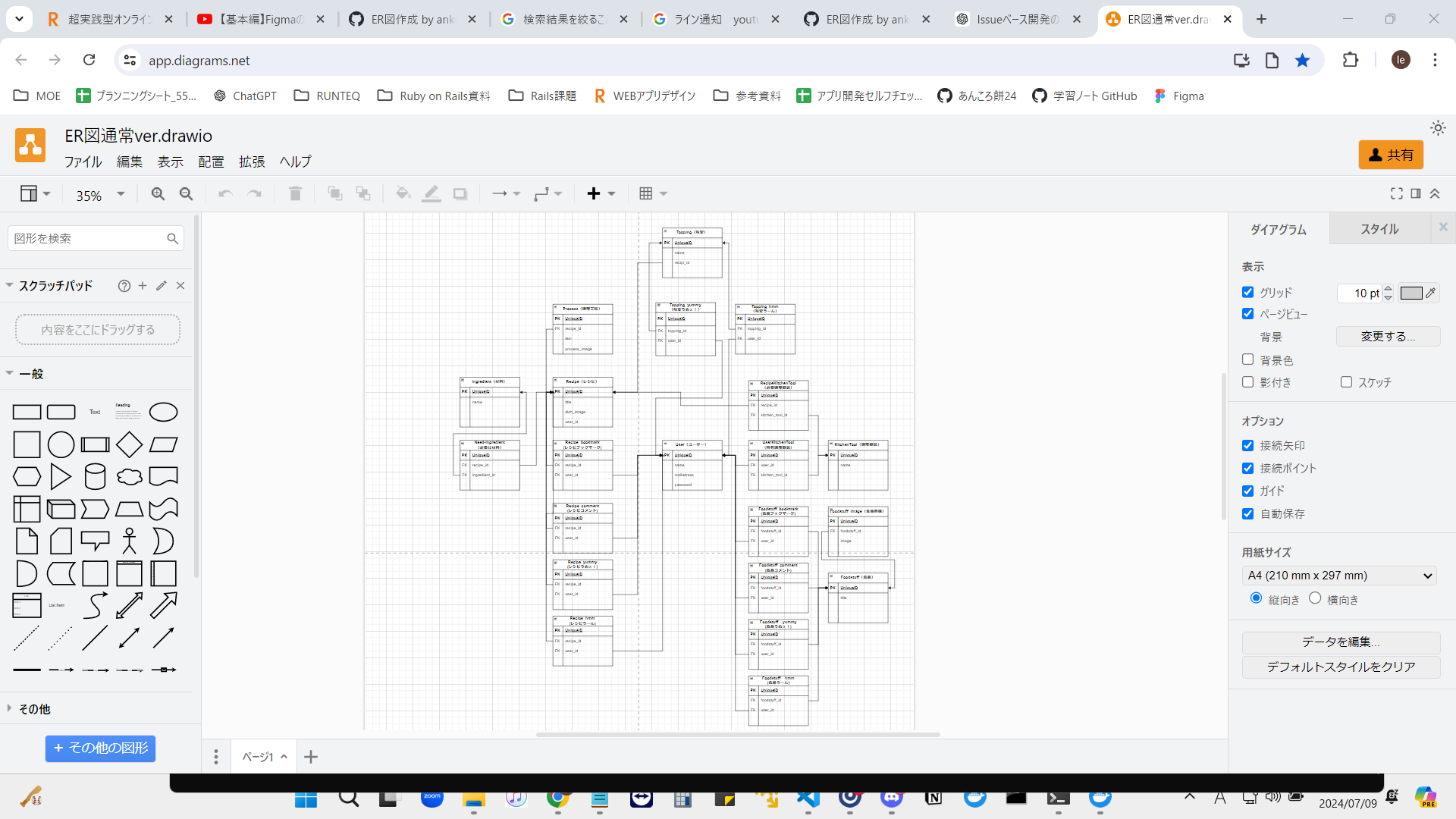Select the cylinder shape in General
This screenshot has width=1456, height=819.
[95, 477]
